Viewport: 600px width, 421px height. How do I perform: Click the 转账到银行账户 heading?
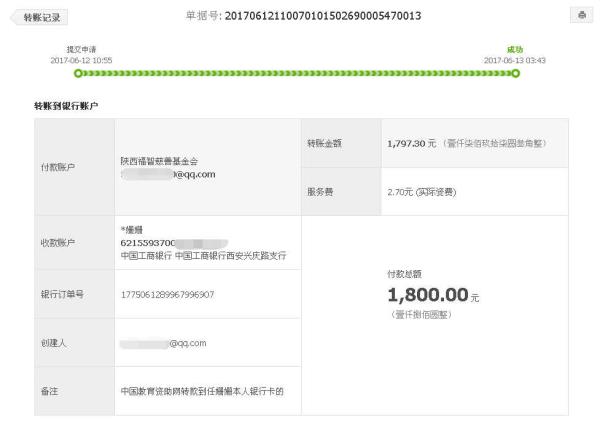[x=66, y=106]
